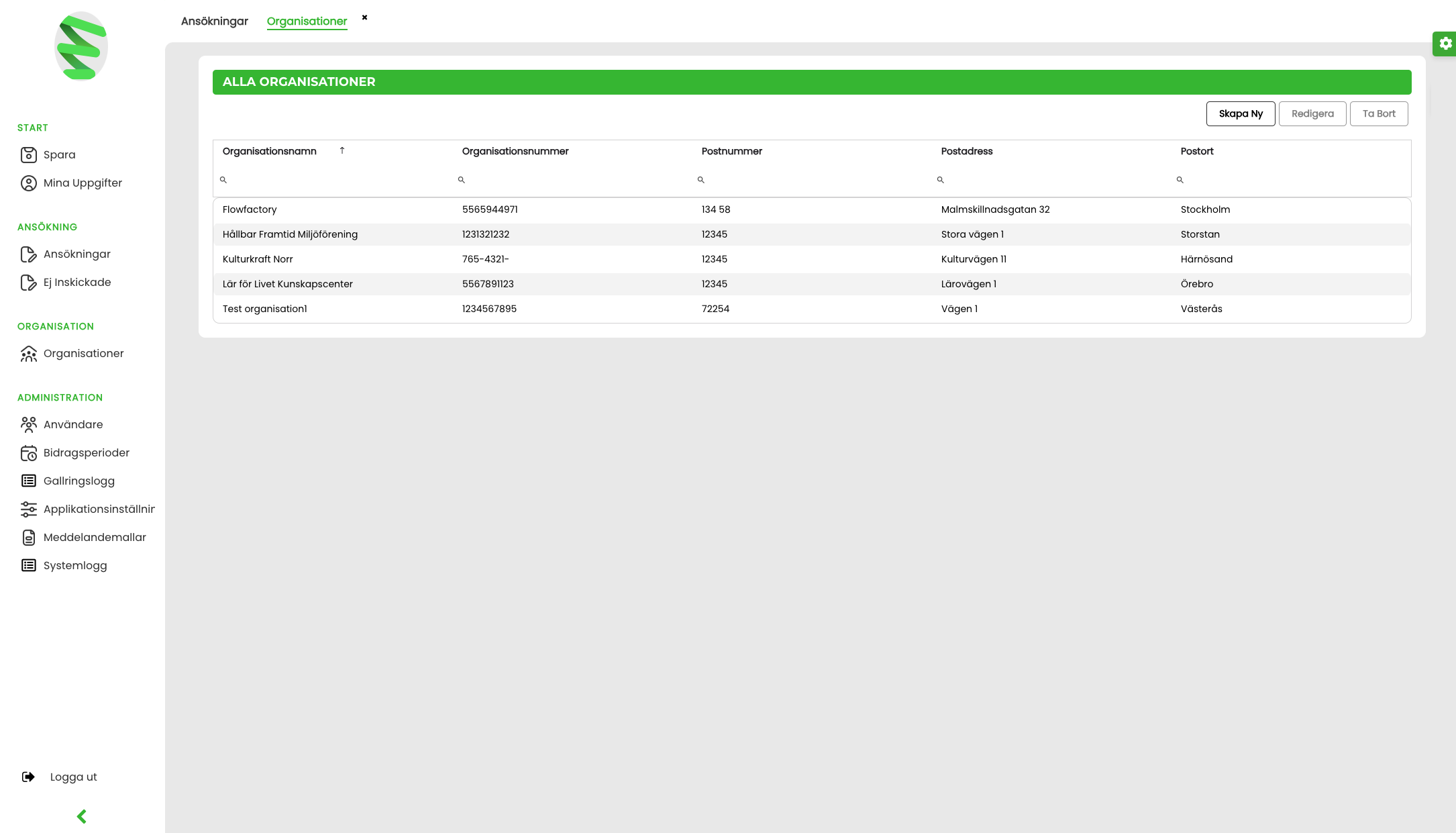1456x833 pixels.
Task: Collapse sidebar with green chevron
Action: [x=82, y=817]
